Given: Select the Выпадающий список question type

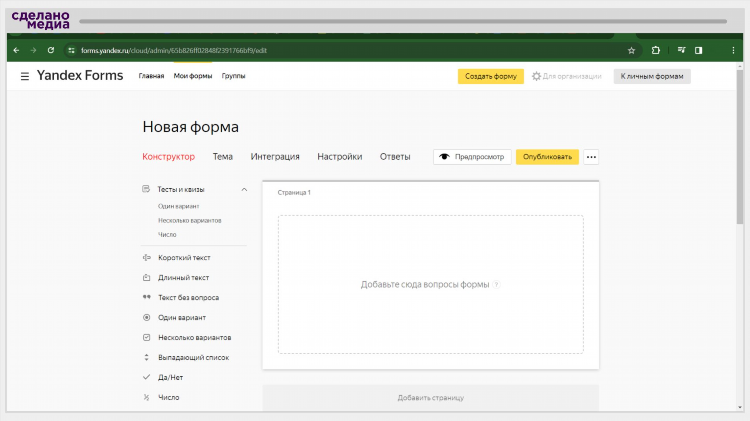Looking at the screenshot, I should click(193, 357).
